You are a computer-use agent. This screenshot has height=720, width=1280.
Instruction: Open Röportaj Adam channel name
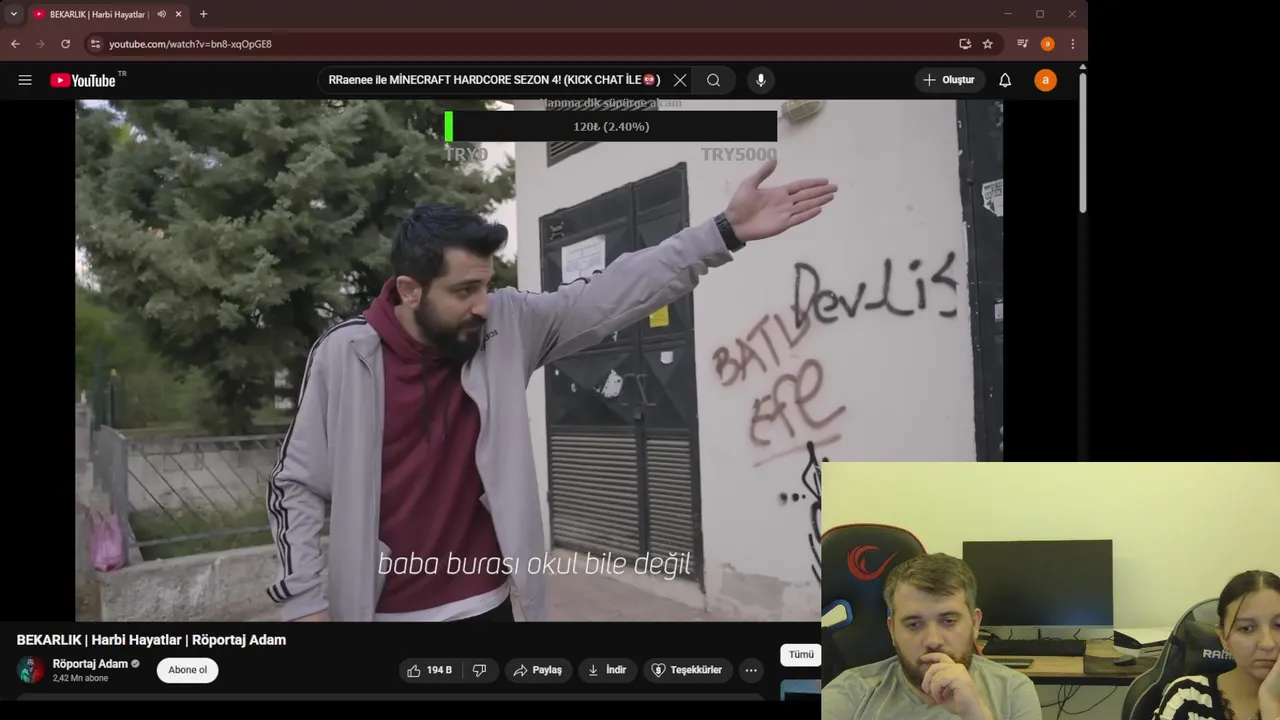90,664
